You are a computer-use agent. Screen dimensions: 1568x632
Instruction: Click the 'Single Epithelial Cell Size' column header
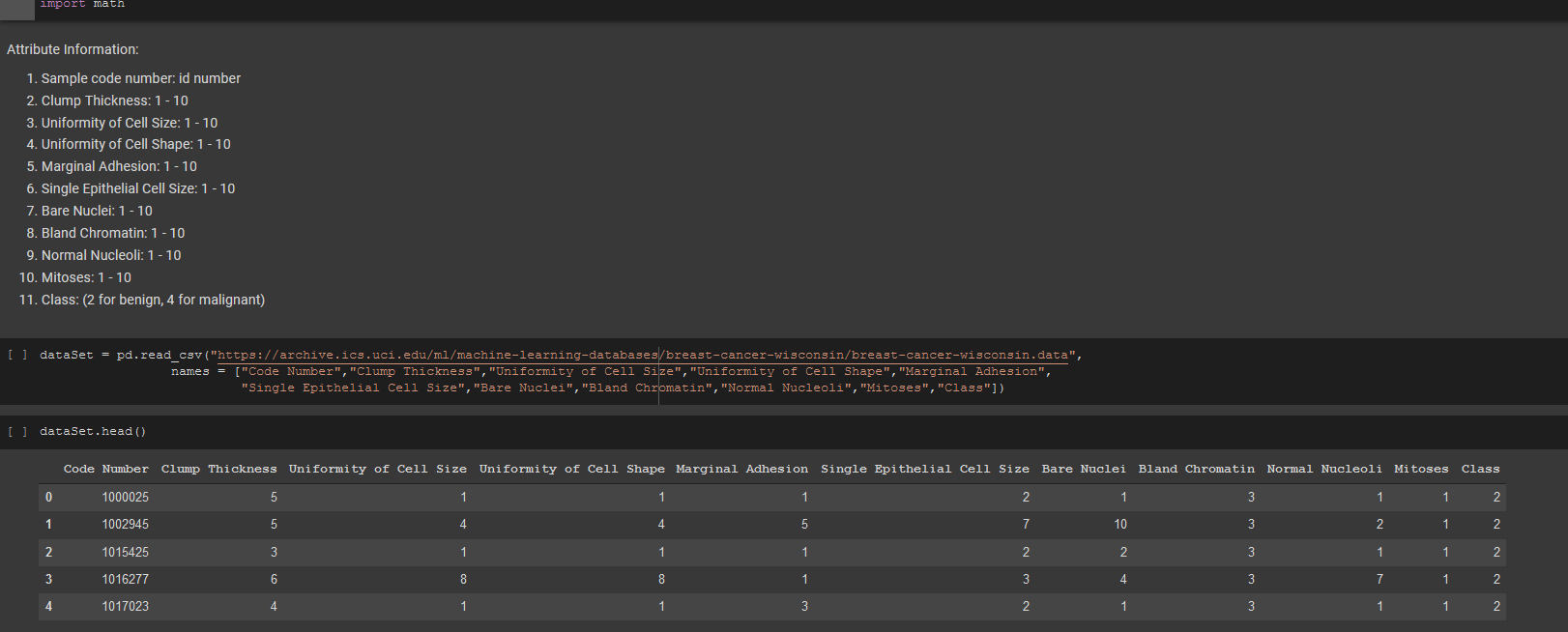pyautogui.click(x=925, y=469)
